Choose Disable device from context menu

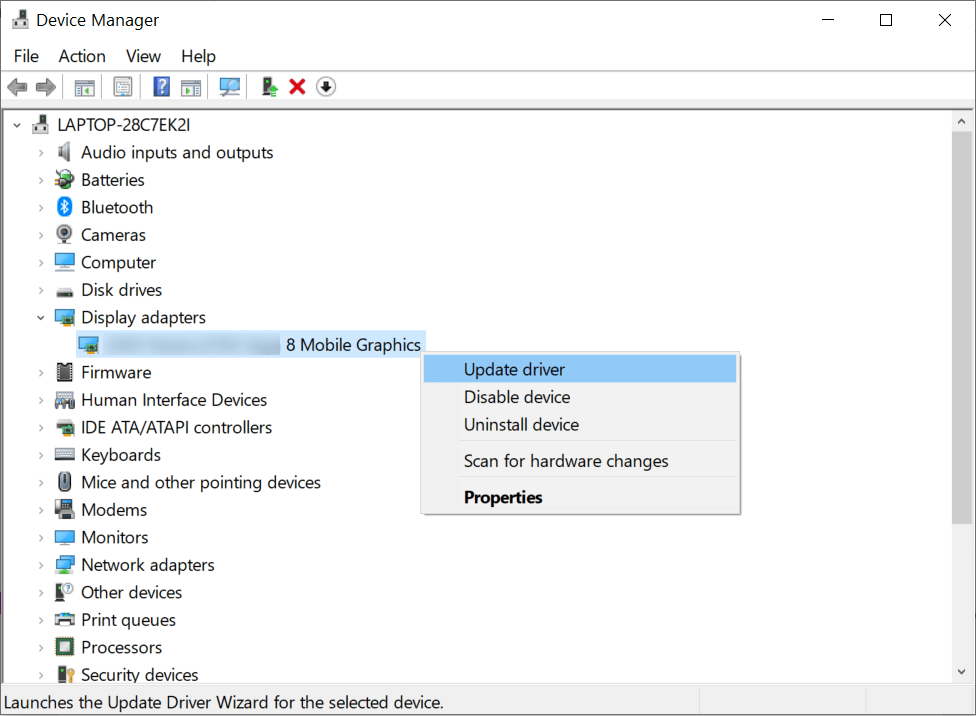click(580, 397)
